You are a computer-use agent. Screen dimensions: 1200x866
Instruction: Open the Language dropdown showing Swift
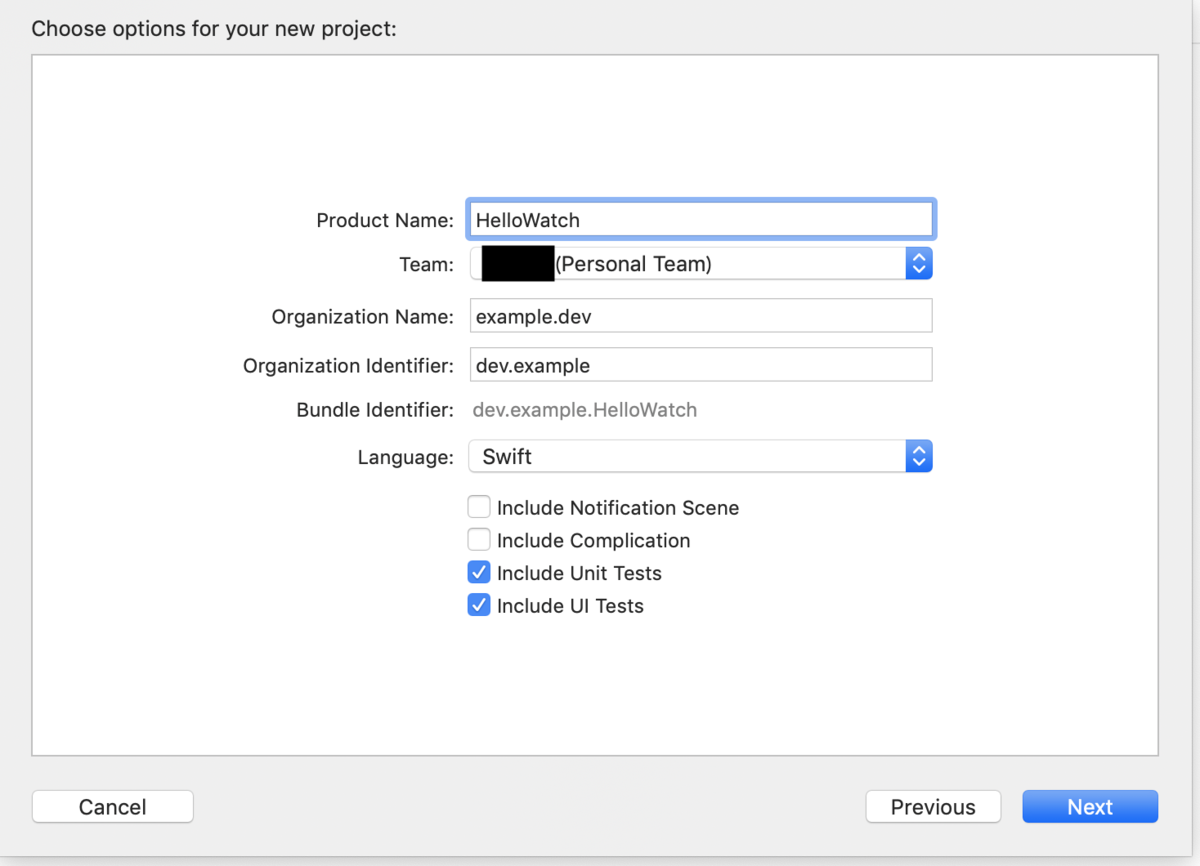click(x=688, y=457)
